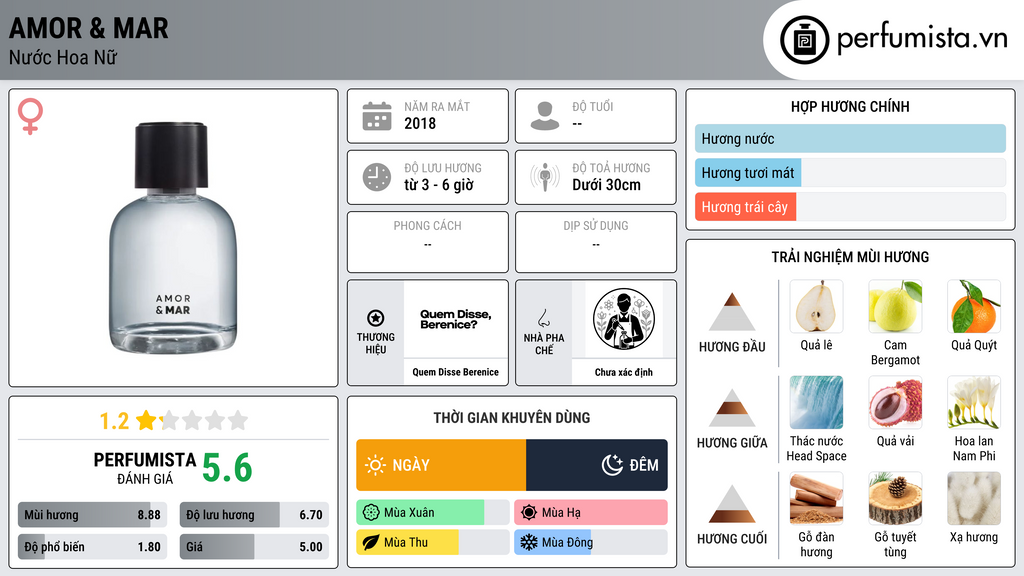Click the sillage icon for Độ toả hương
Viewport: 1024px width, 576px height.
(545, 177)
